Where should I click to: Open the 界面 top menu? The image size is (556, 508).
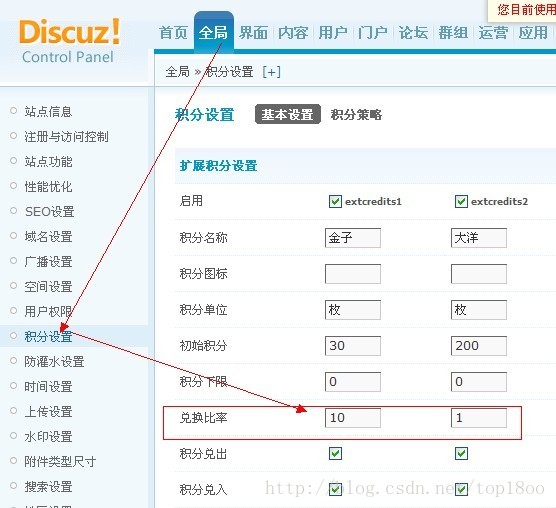253,33
